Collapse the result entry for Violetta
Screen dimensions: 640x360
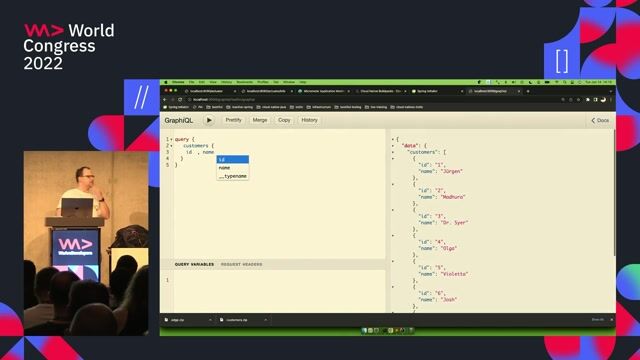393,261
